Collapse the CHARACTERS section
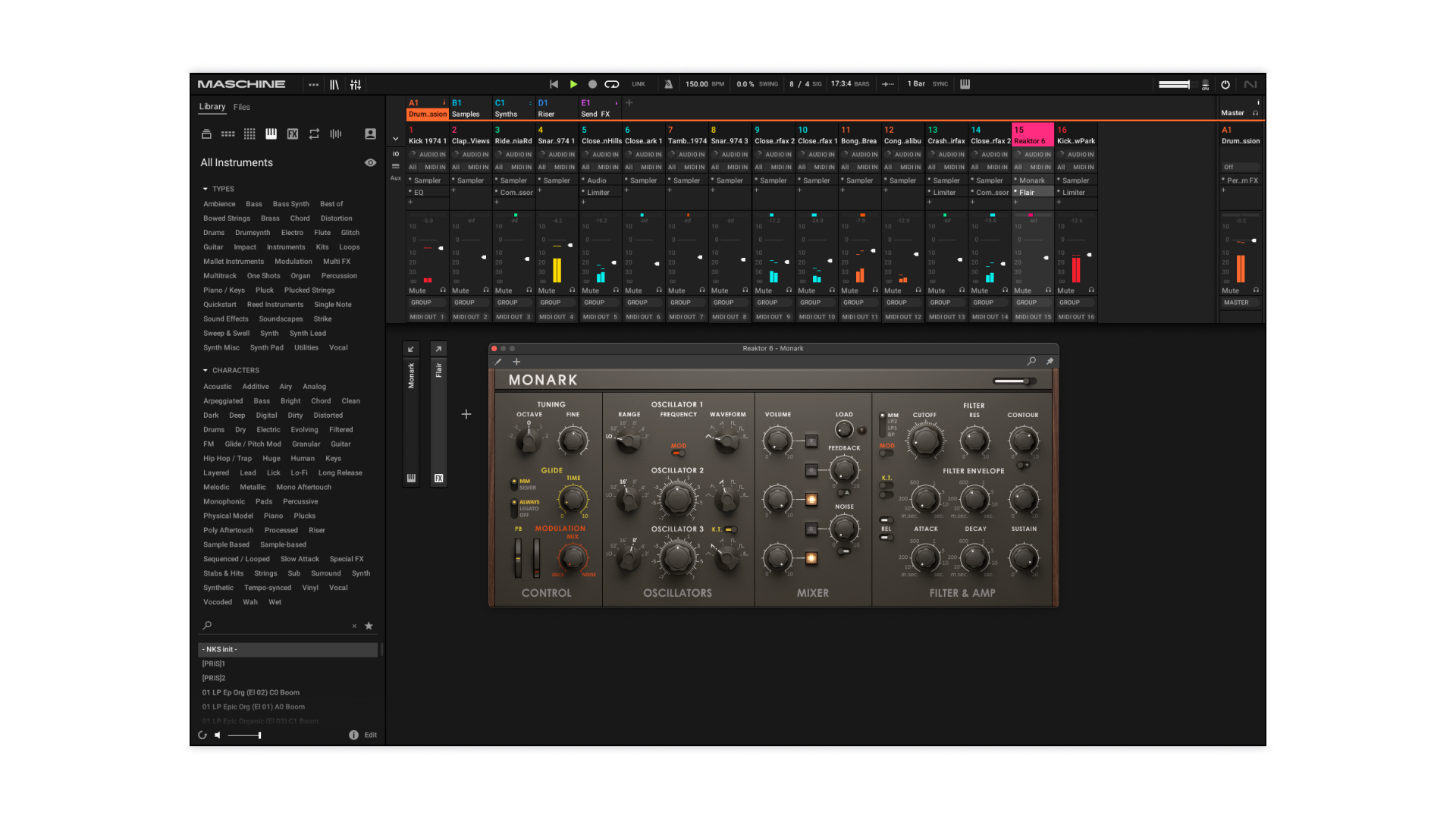The image size is (1456, 819). 206,370
